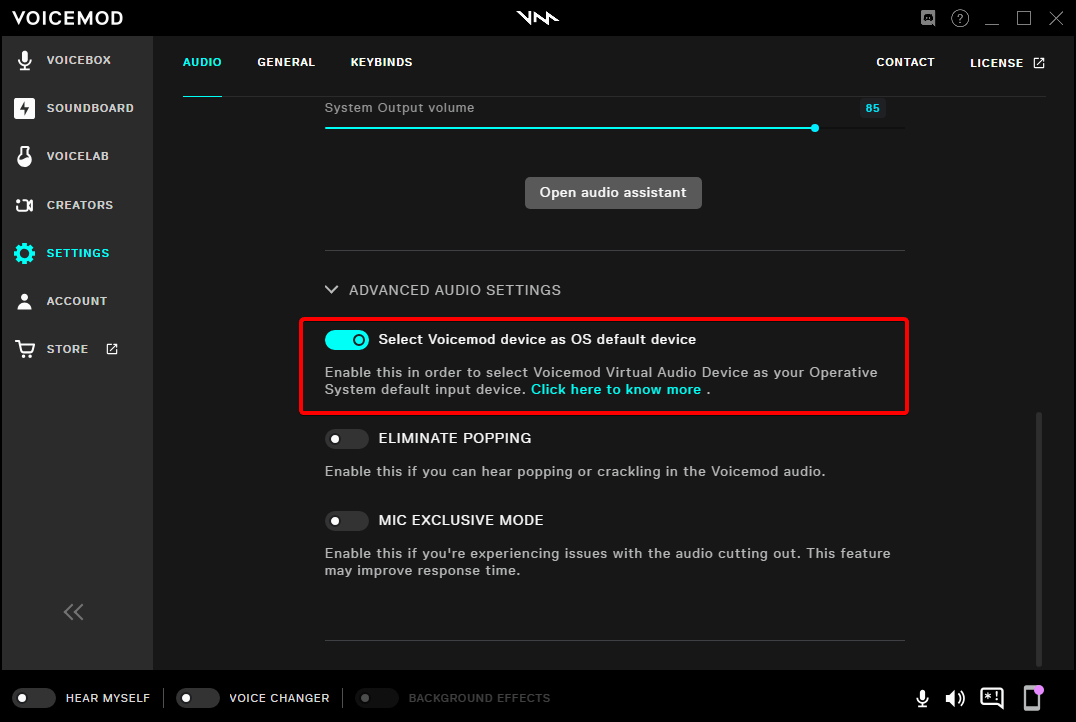Image resolution: width=1076 pixels, height=722 pixels.
Task: Click the Discord icon in the title bar
Action: point(927,17)
